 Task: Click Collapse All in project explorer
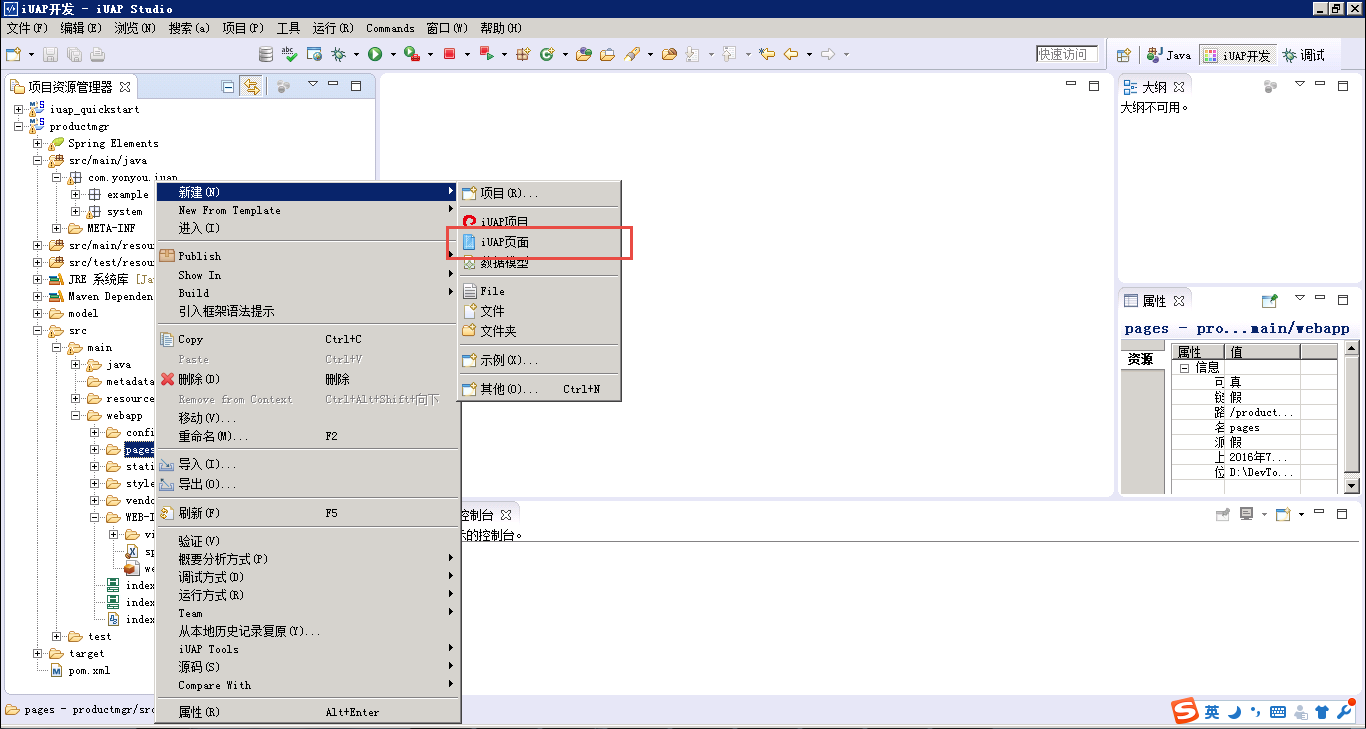(228, 87)
